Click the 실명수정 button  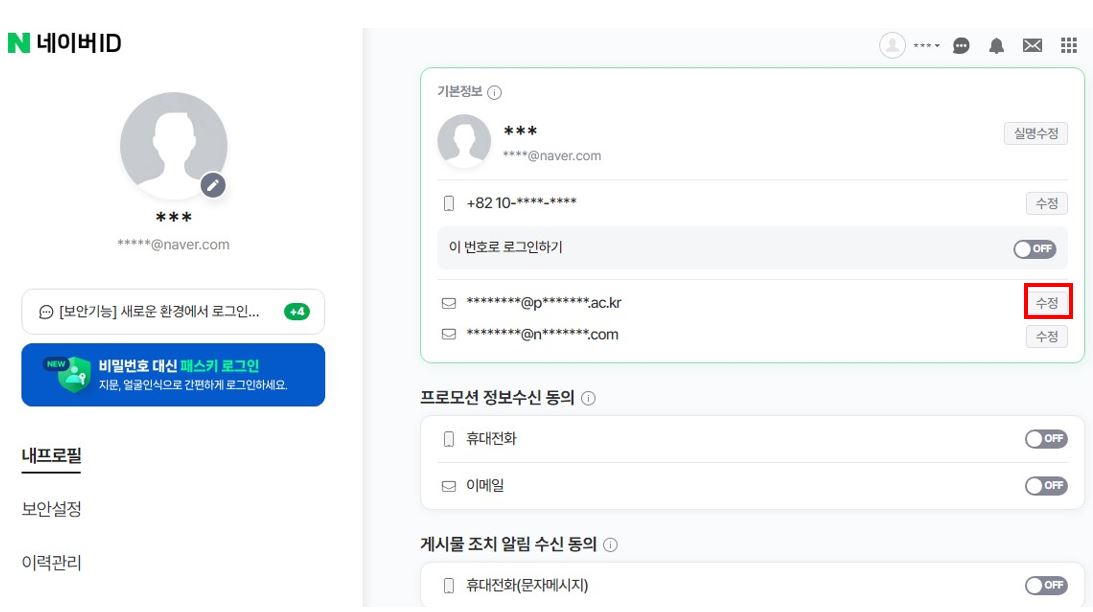(1035, 134)
